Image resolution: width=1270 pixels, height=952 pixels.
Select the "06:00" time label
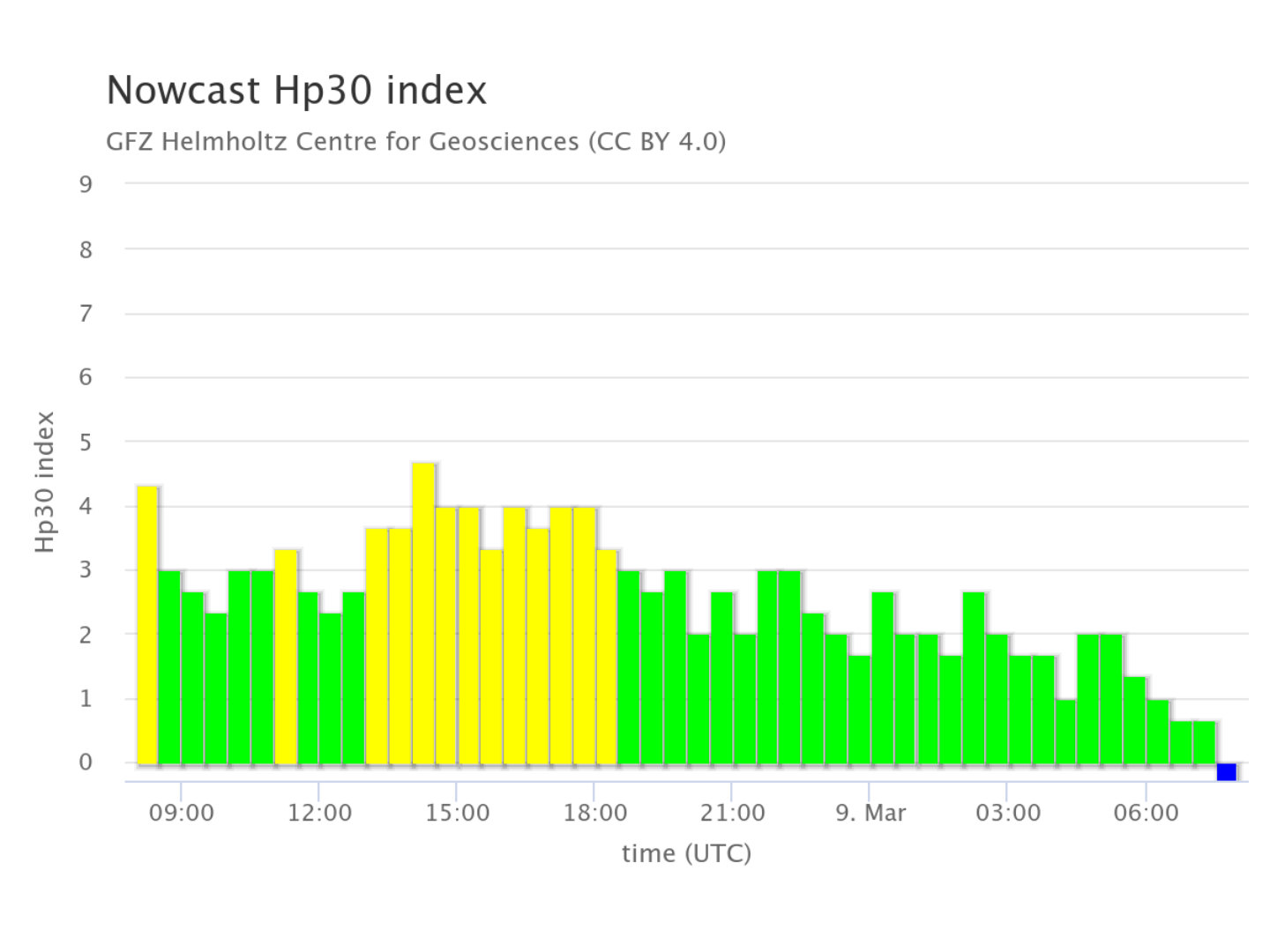[x=1145, y=813]
